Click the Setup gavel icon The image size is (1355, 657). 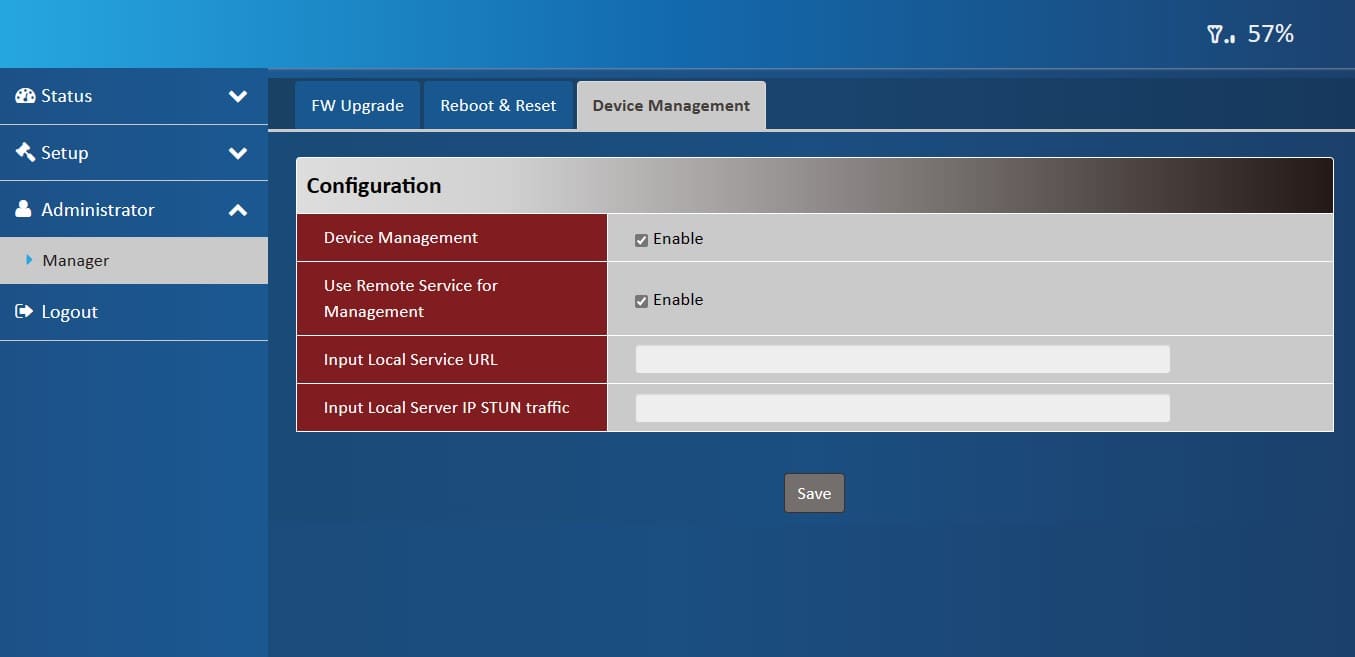point(25,153)
